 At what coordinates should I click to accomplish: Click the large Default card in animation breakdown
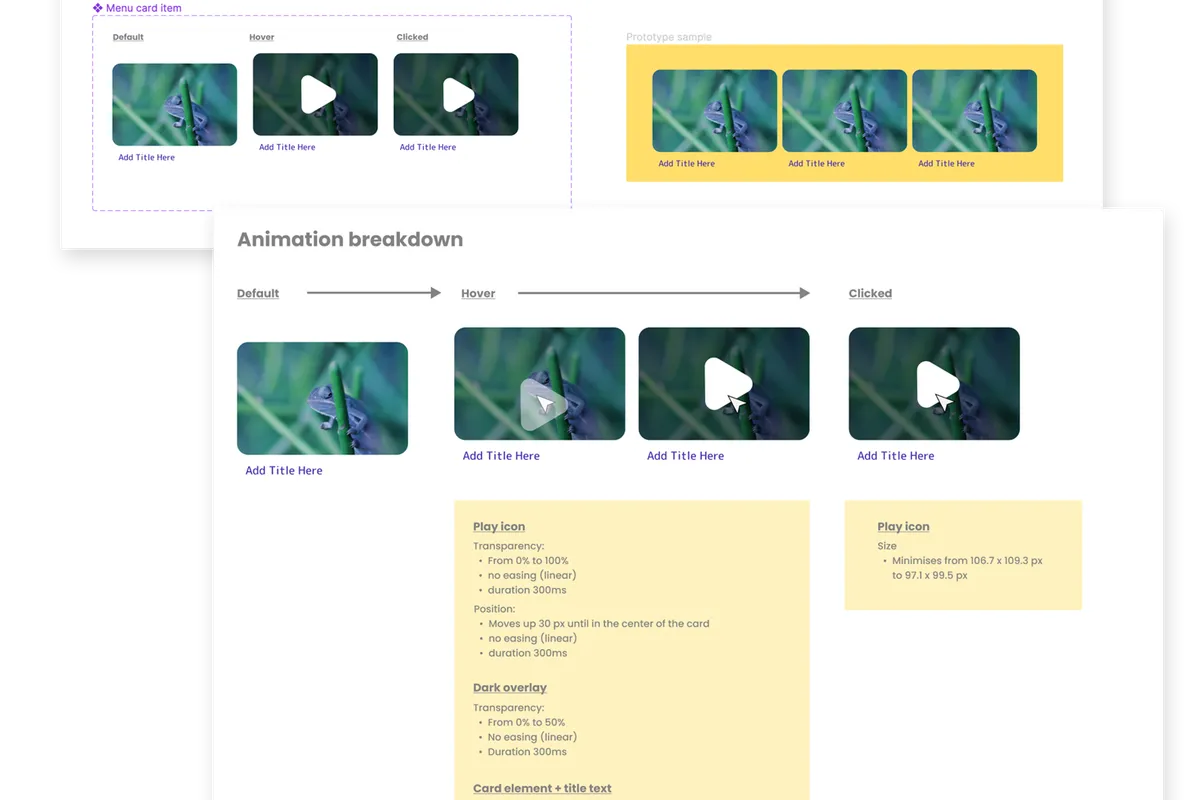pos(322,399)
